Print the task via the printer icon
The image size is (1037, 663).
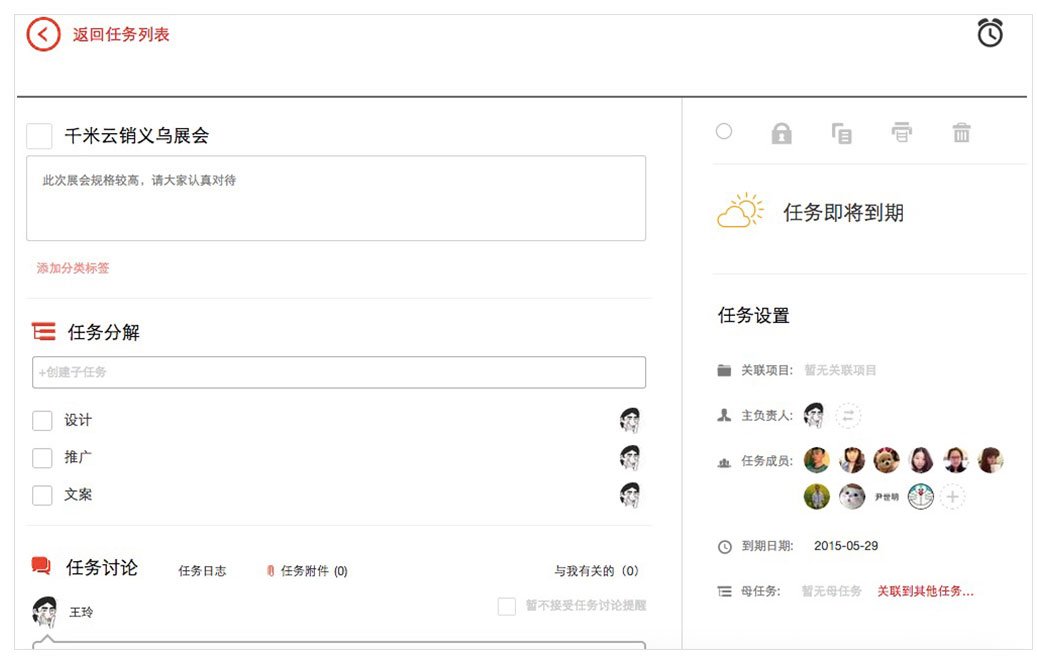[902, 131]
